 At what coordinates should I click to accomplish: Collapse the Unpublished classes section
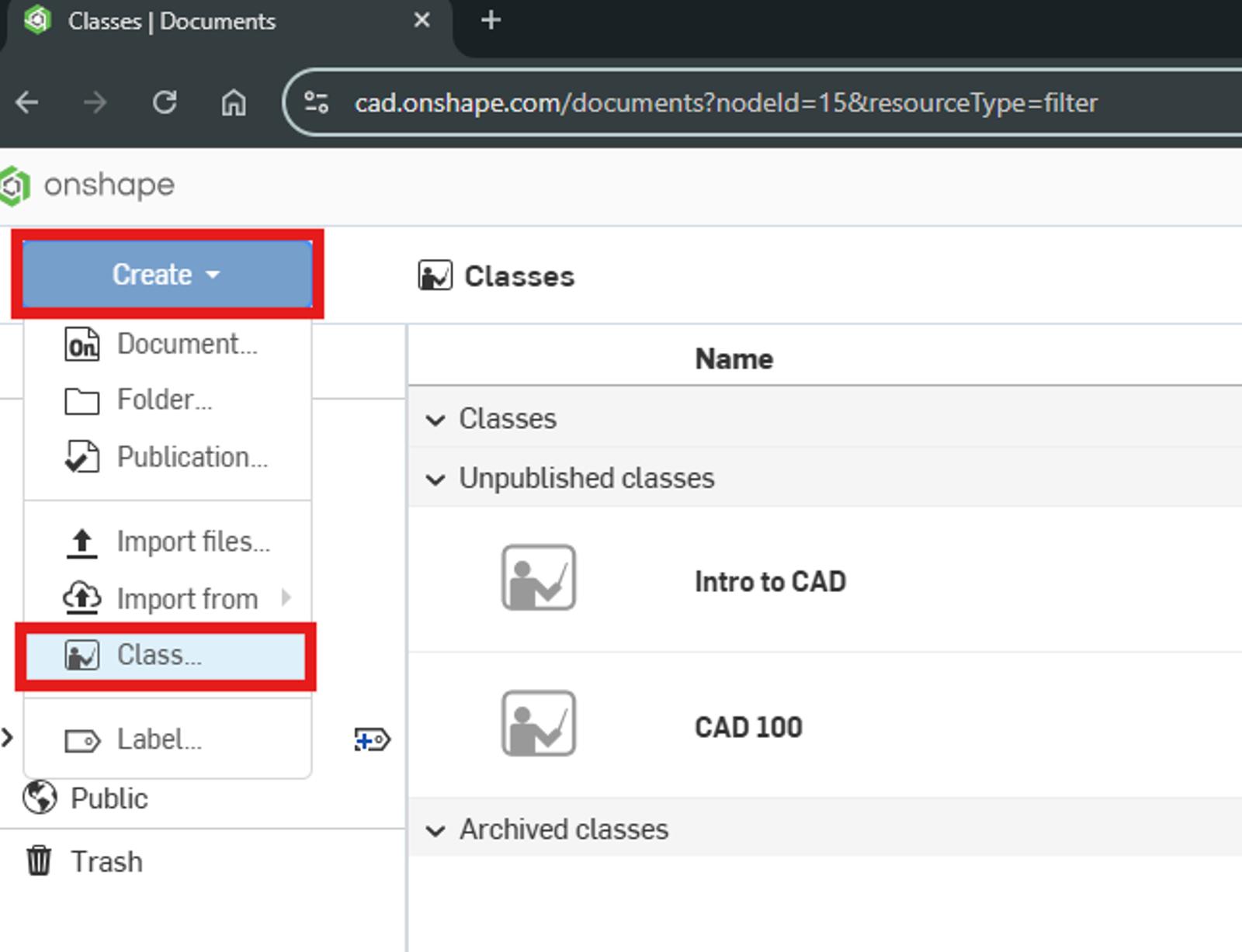point(437,479)
